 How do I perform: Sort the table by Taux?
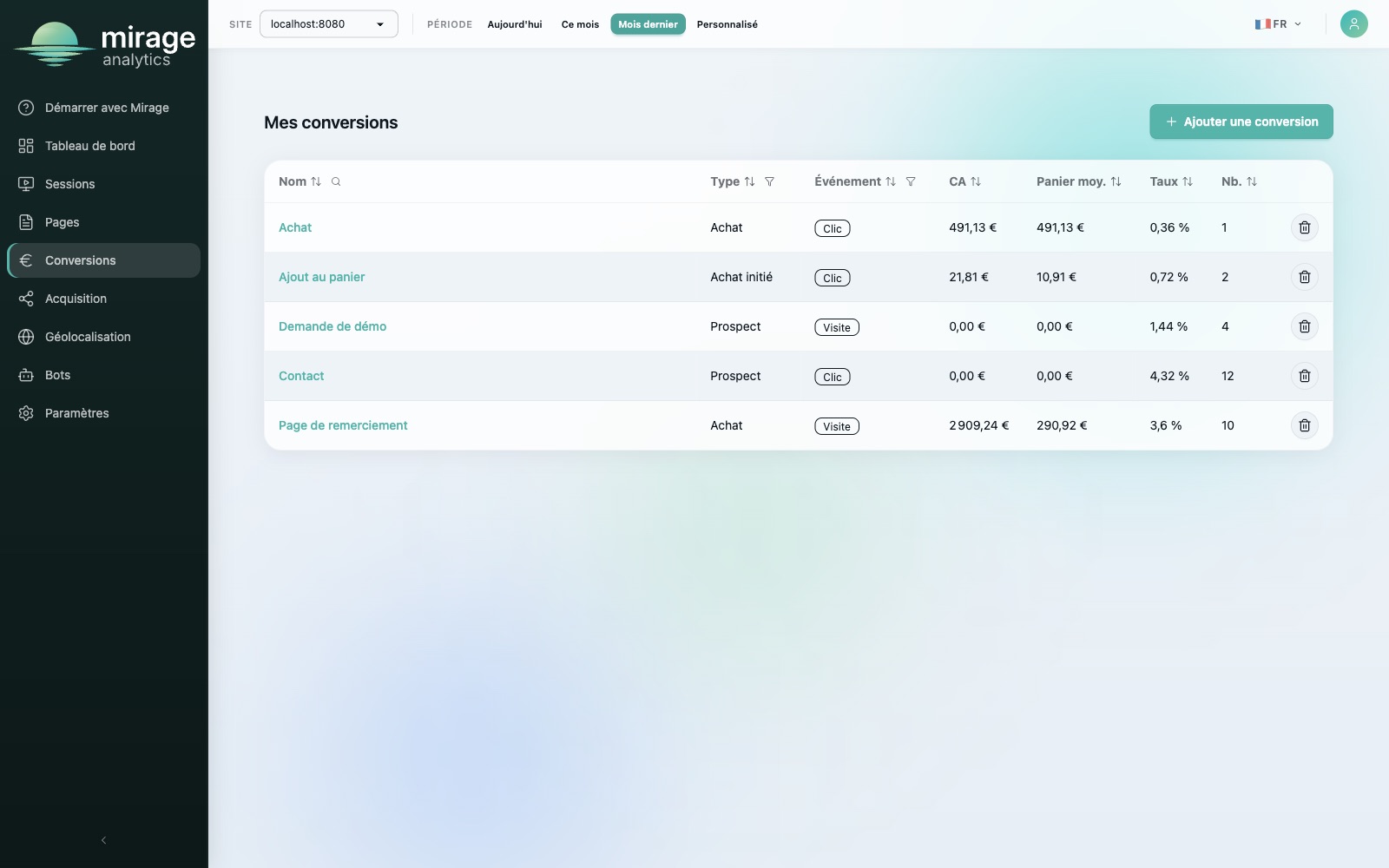1188,181
